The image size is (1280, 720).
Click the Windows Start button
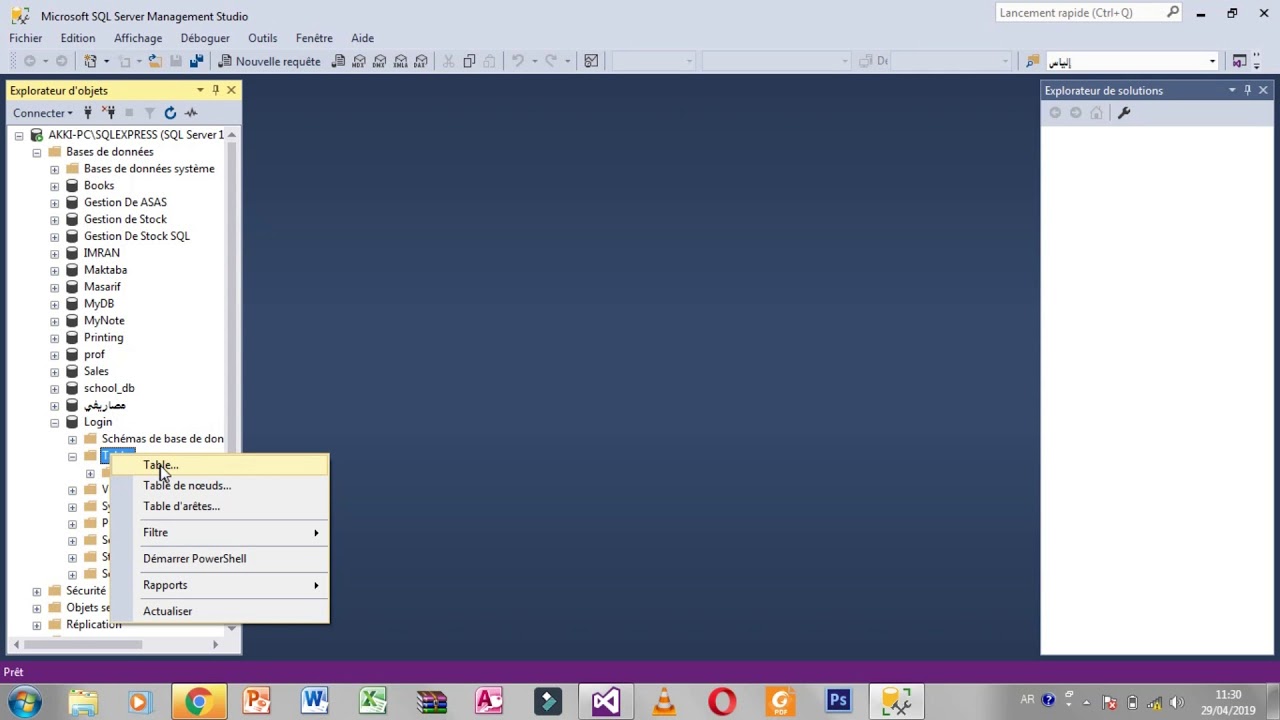click(24, 701)
